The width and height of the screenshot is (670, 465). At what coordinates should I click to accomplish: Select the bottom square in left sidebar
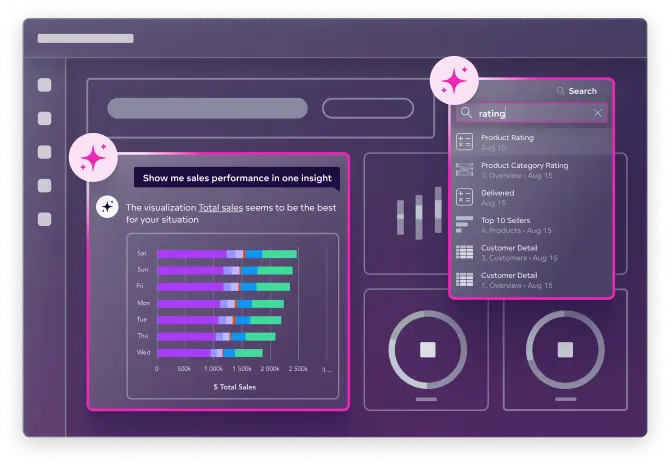44,219
